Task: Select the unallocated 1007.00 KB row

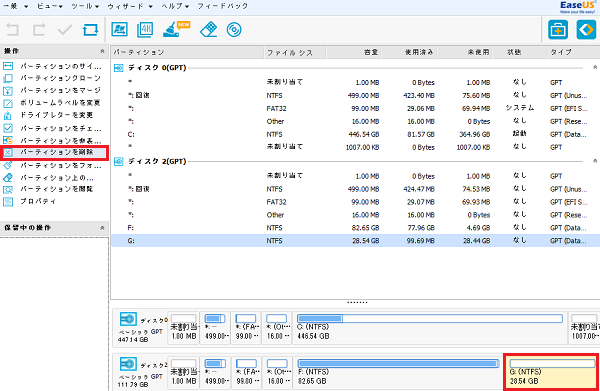Action: point(356,147)
